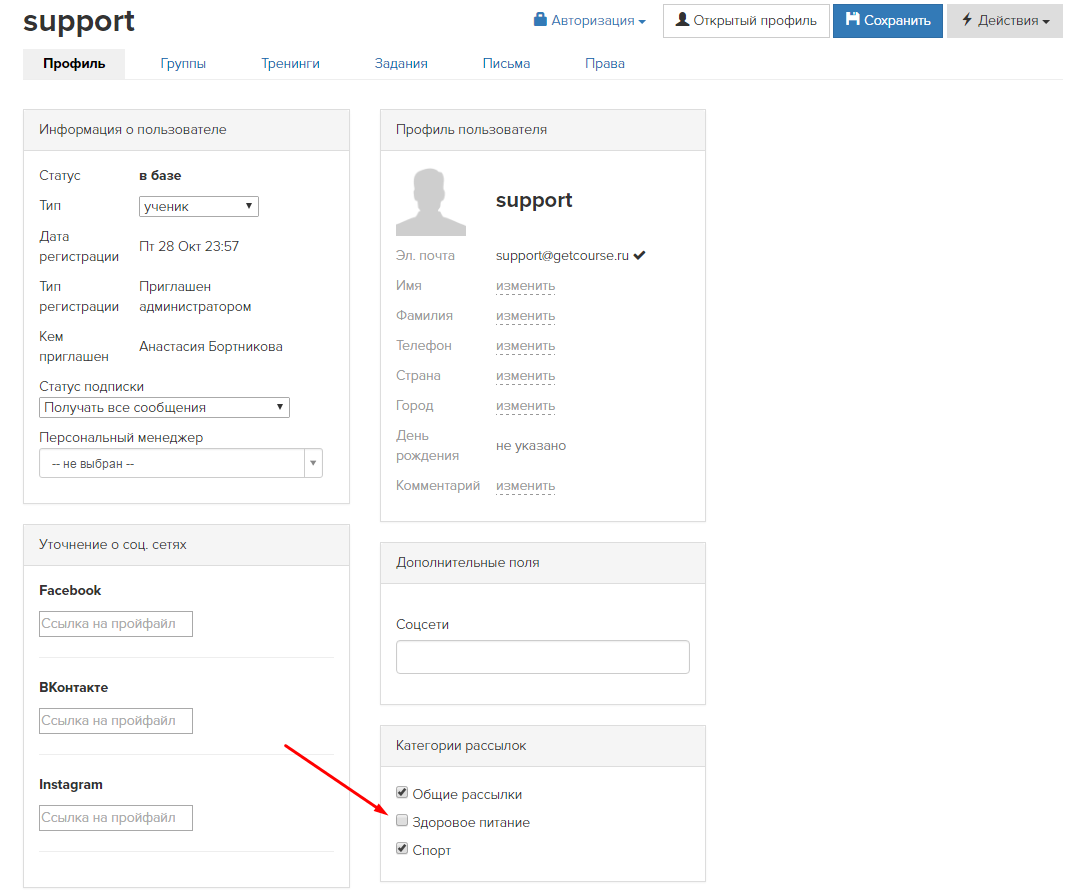The height and width of the screenshot is (893, 1080).
Task: Go to the Задания tab
Action: click(x=401, y=63)
